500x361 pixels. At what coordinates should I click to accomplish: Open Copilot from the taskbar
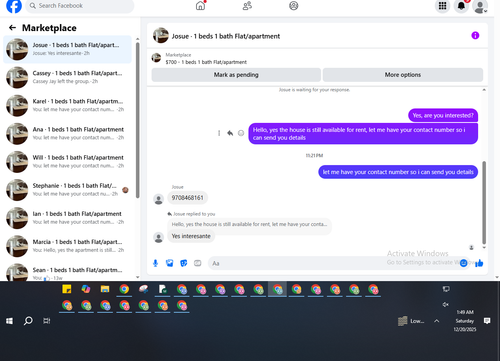click(x=86, y=289)
